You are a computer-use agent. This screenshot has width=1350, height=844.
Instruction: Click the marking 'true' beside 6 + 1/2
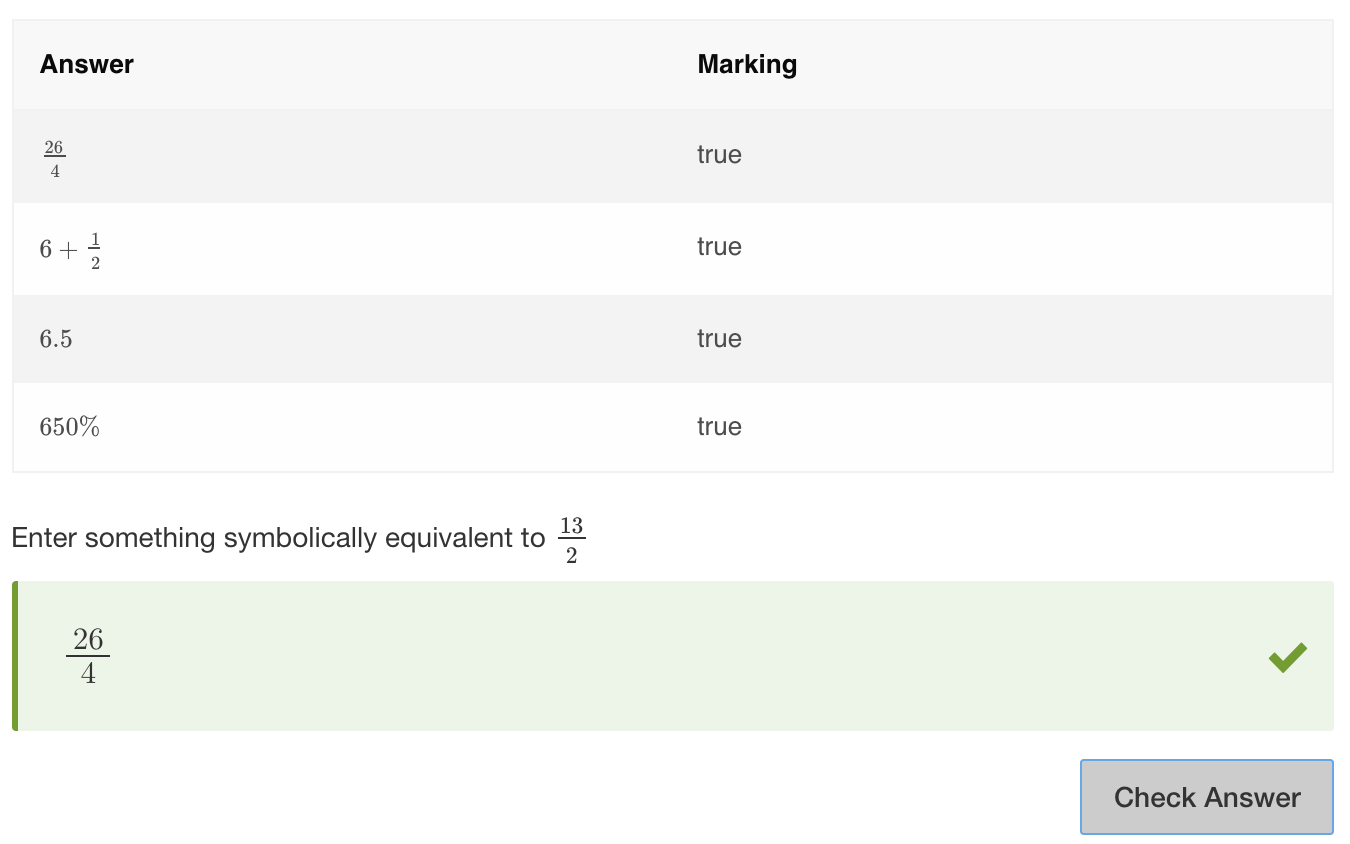pyautogui.click(x=719, y=246)
